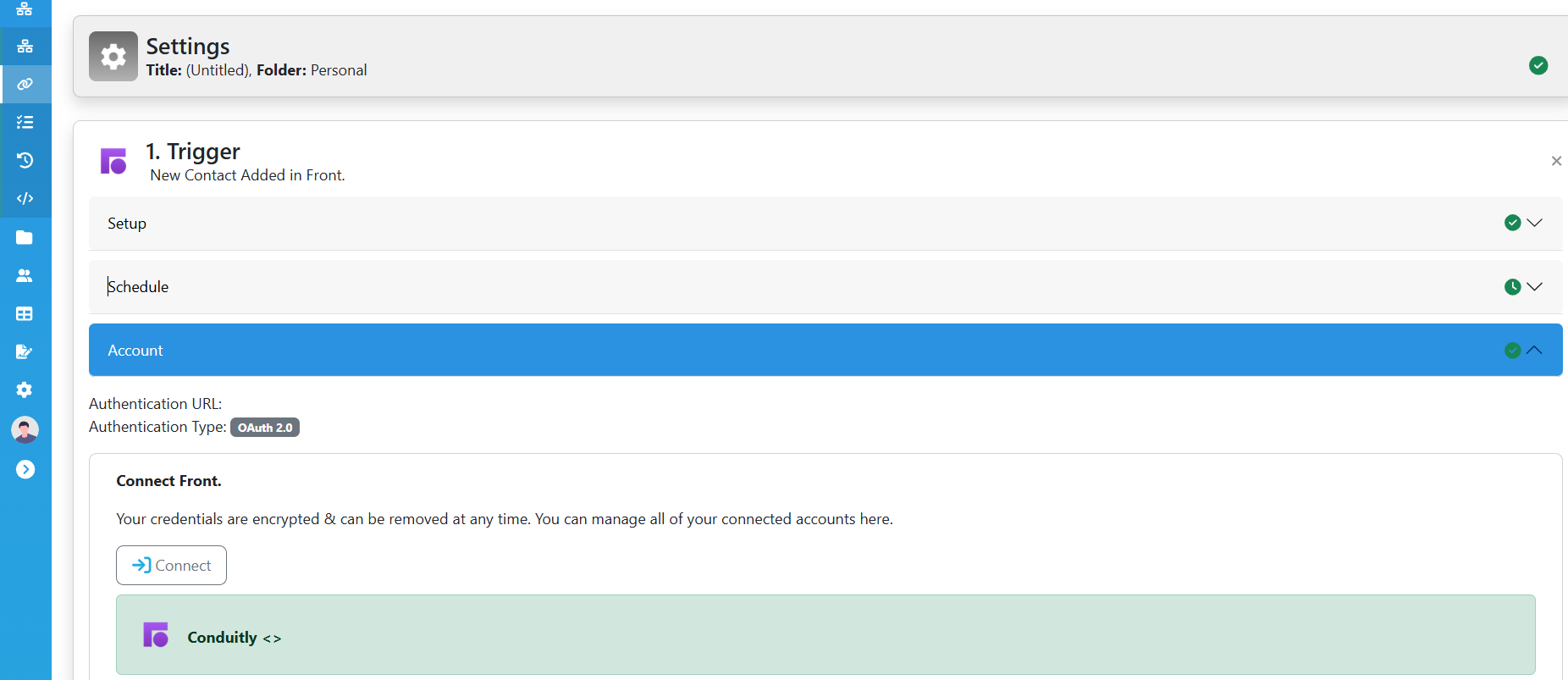This screenshot has width=1568, height=680.
Task: Click the OAuth 2.0 badge
Action: click(x=265, y=428)
